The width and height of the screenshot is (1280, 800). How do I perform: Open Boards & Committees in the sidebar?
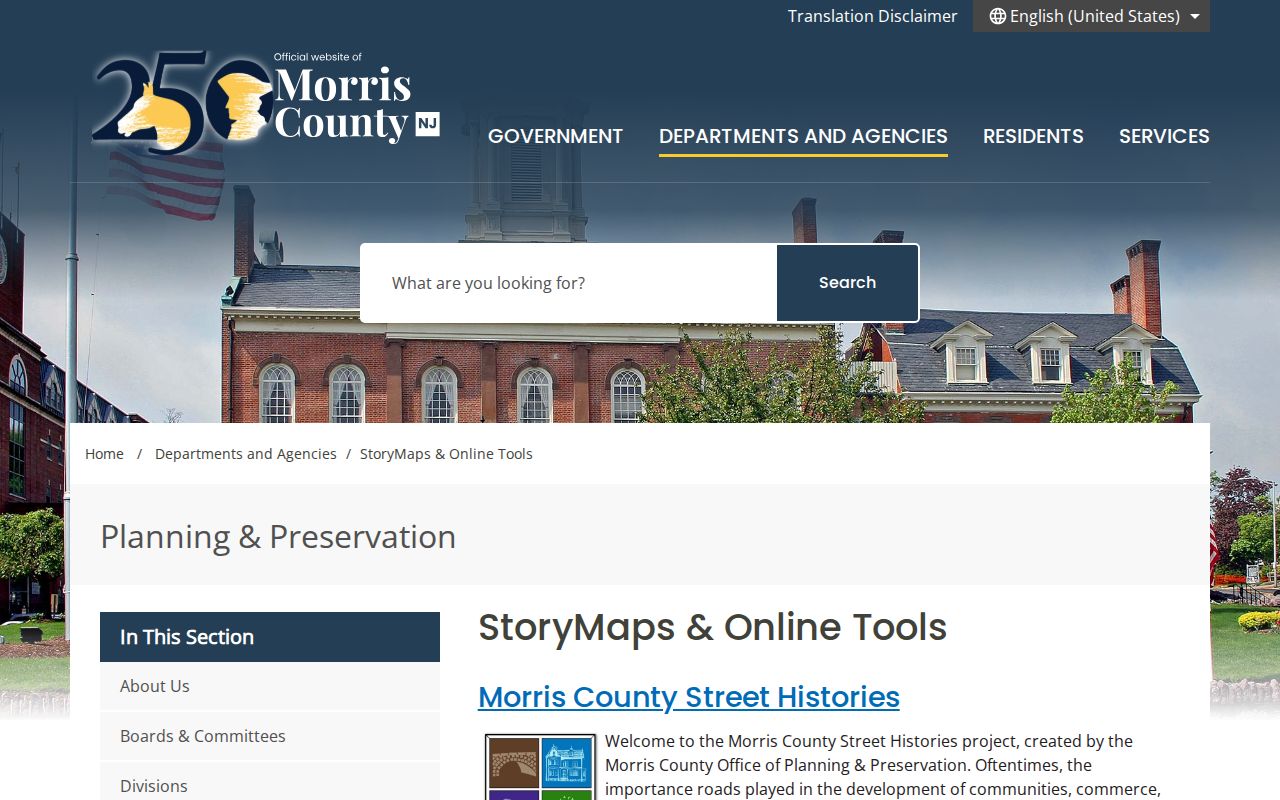(270, 736)
